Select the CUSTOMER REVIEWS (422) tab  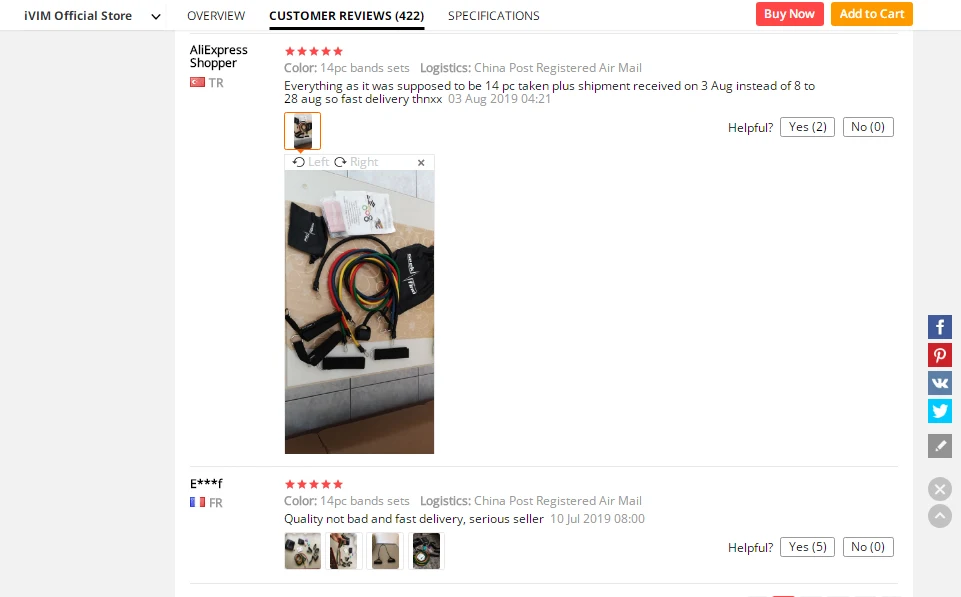click(346, 16)
